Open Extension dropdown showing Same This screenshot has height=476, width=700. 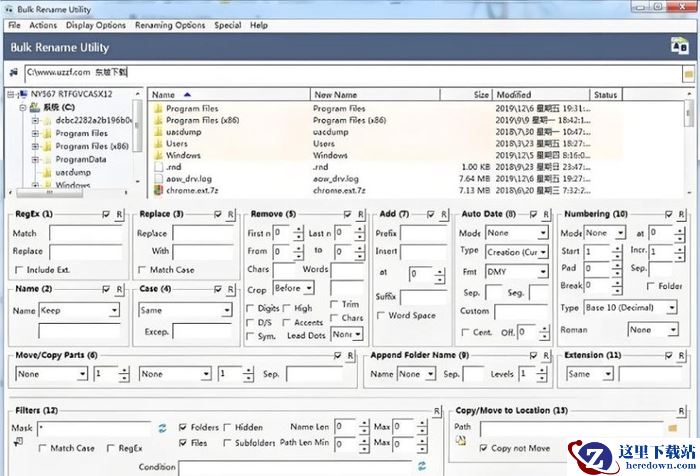(x=589, y=374)
